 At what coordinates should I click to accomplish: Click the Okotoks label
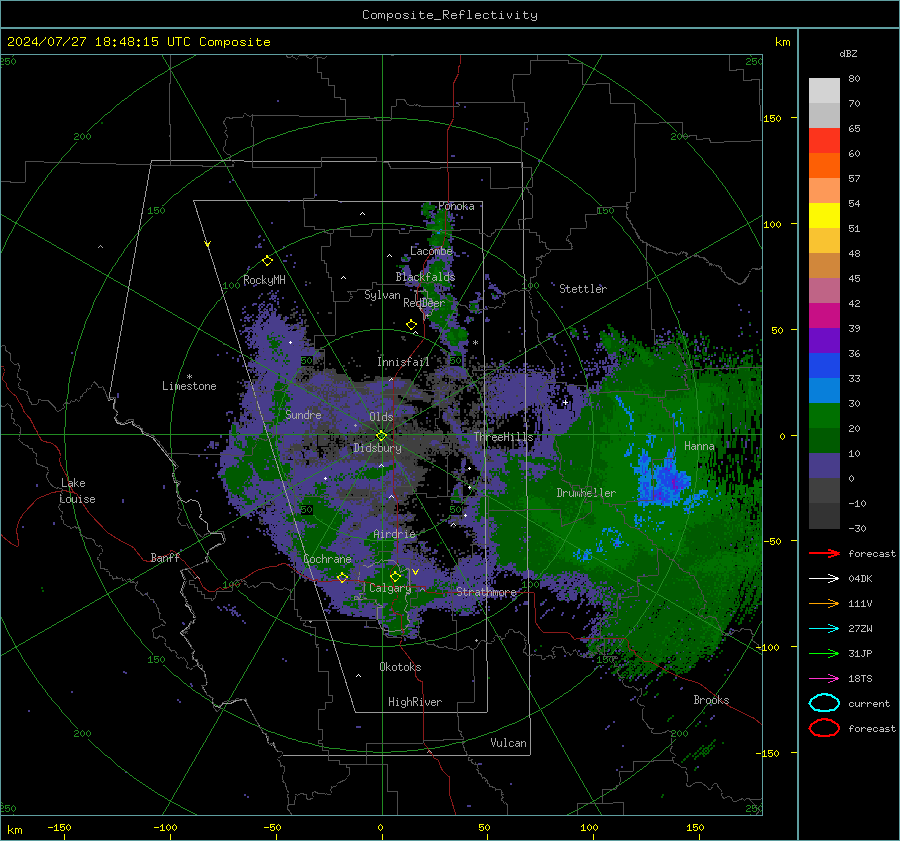400,667
